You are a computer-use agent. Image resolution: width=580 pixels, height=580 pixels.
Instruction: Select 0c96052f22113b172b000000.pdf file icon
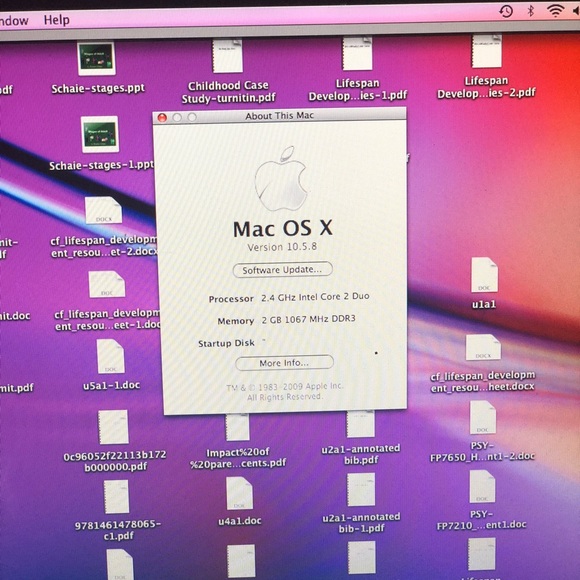(x=113, y=427)
